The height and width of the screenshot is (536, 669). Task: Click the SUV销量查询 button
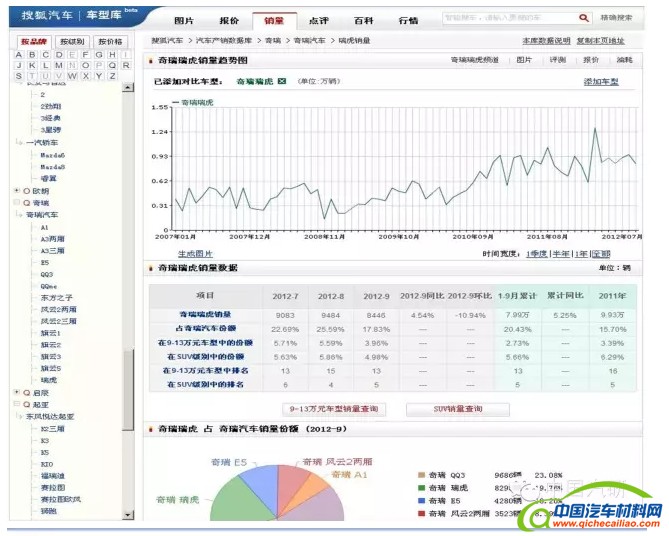(x=458, y=409)
